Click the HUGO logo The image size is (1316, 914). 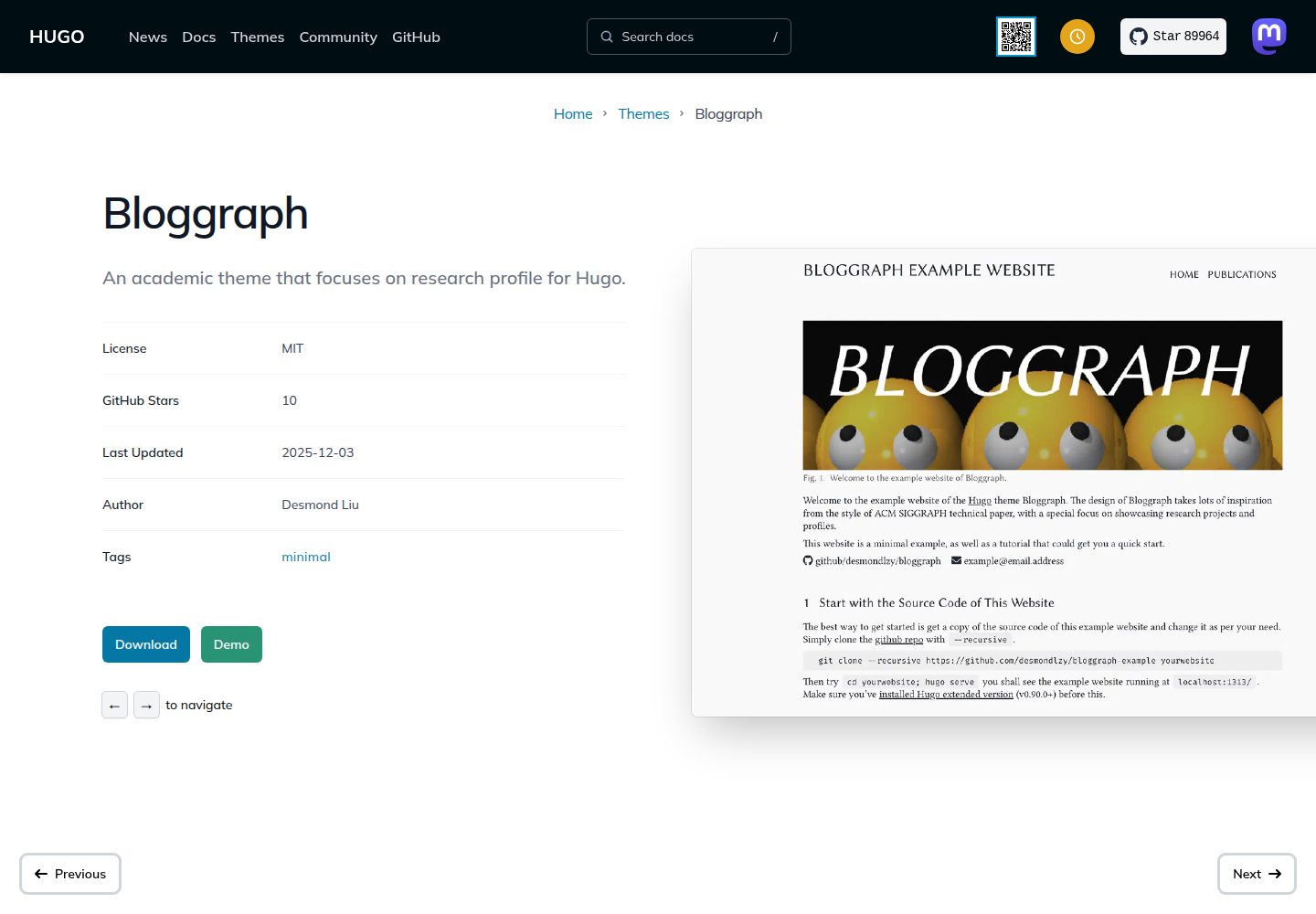pos(57,37)
